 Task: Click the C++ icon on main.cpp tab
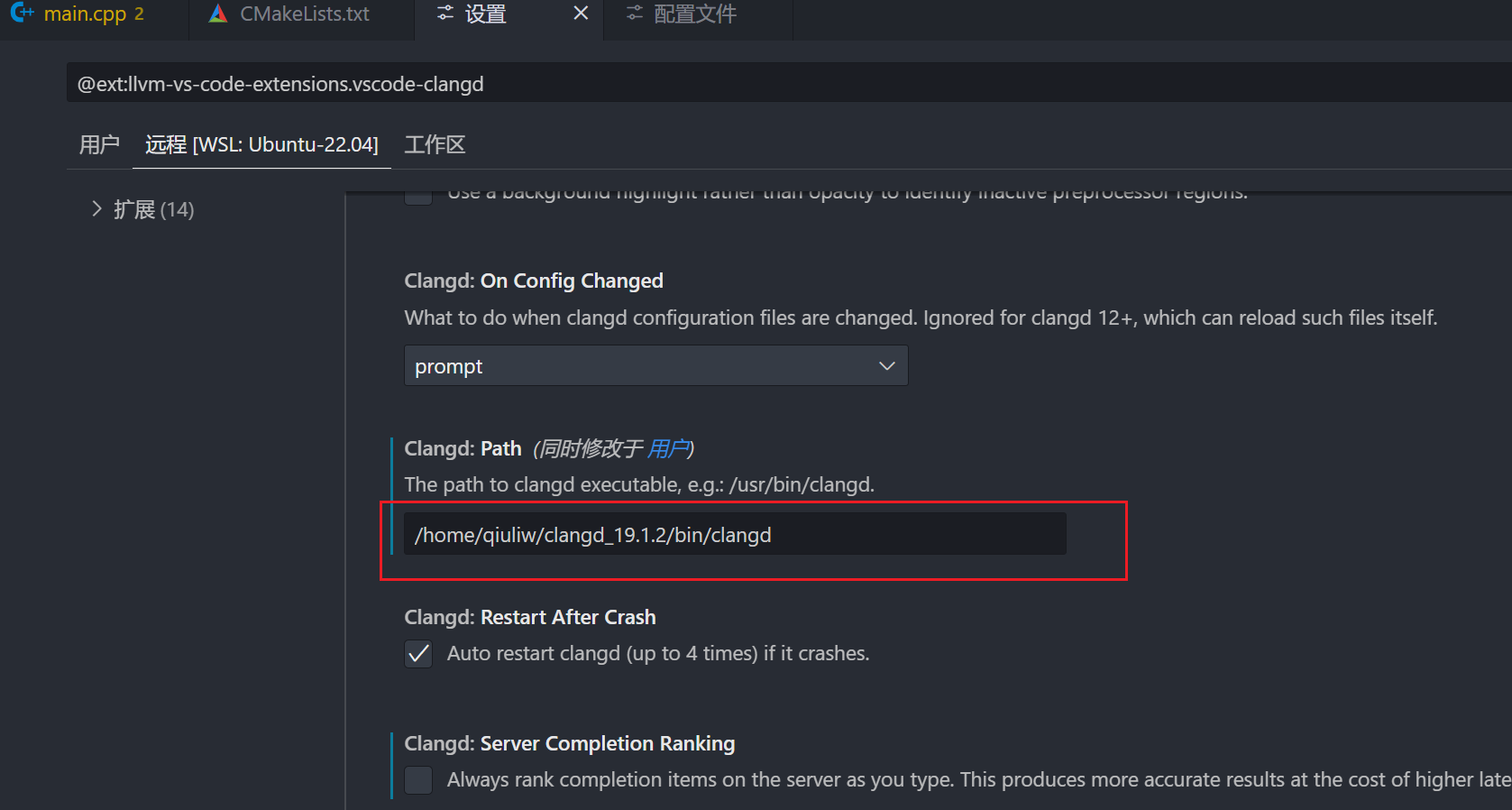tap(22, 14)
